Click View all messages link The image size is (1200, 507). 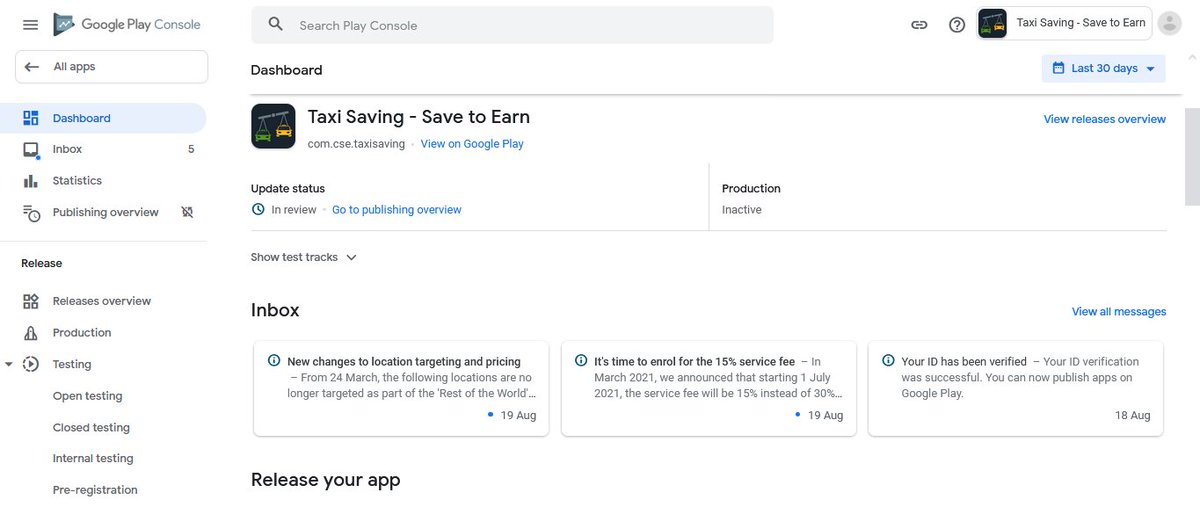pyautogui.click(x=1118, y=312)
